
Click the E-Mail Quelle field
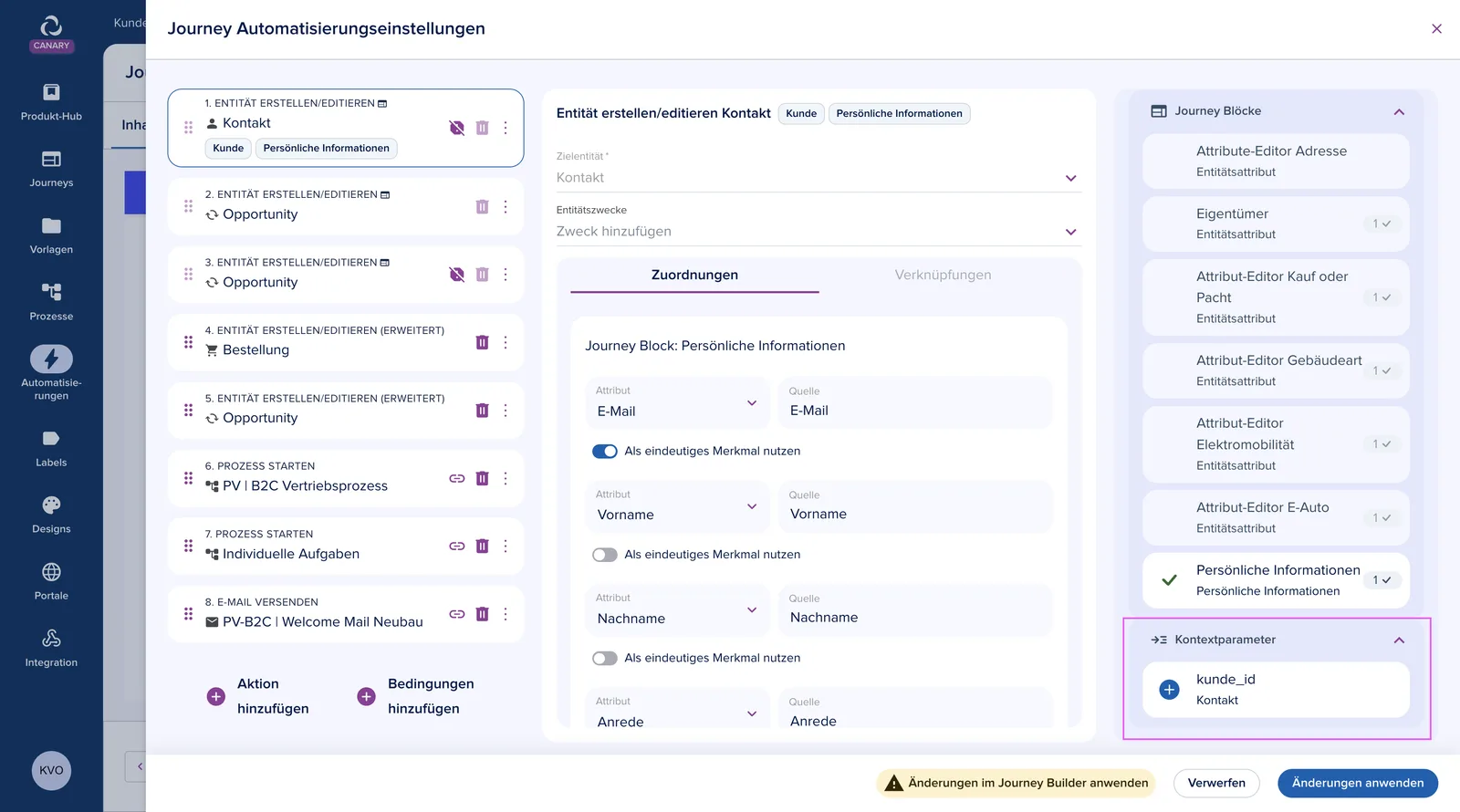[x=915, y=402]
